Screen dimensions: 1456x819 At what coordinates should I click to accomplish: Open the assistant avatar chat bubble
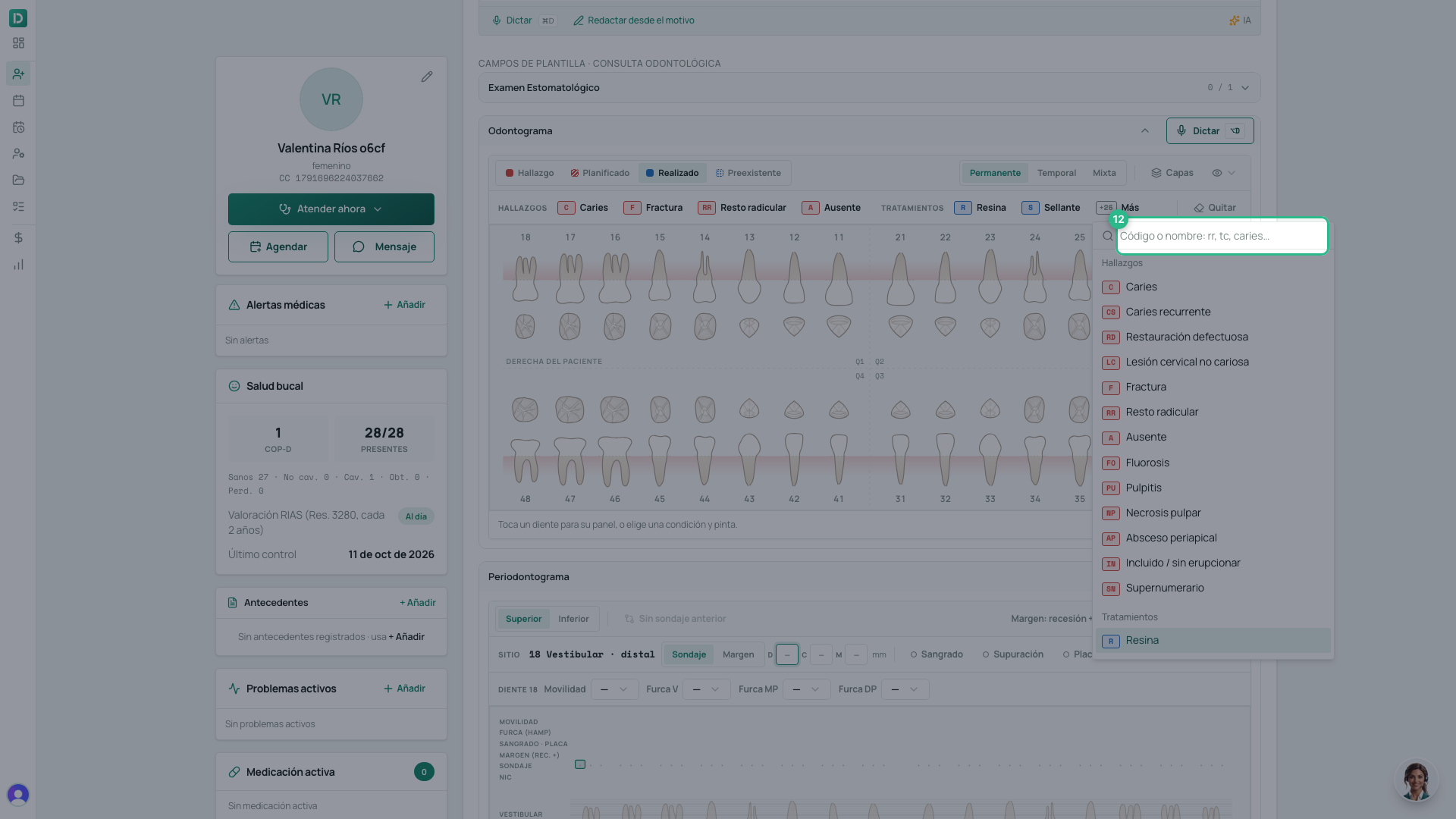(1416, 781)
